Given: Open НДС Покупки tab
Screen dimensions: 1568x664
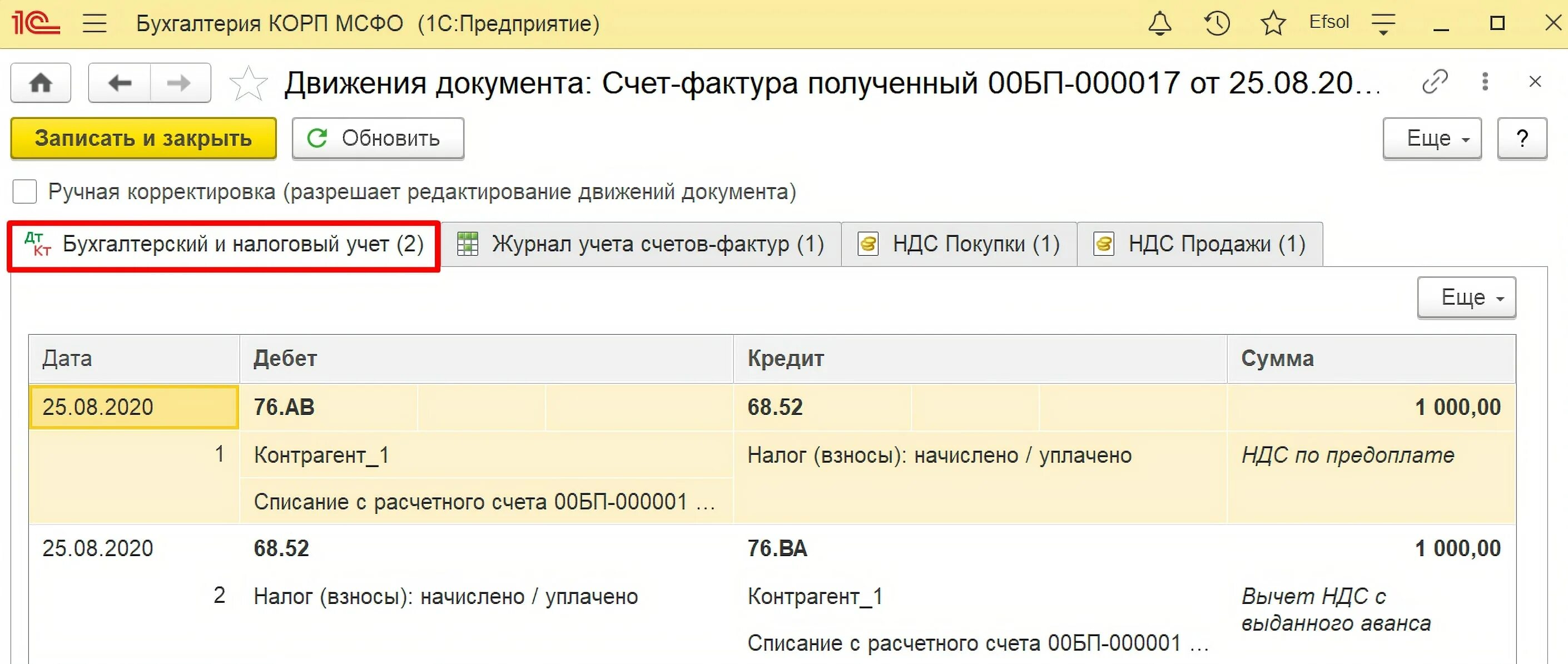Looking at the screenshot, I should point(959,245).
